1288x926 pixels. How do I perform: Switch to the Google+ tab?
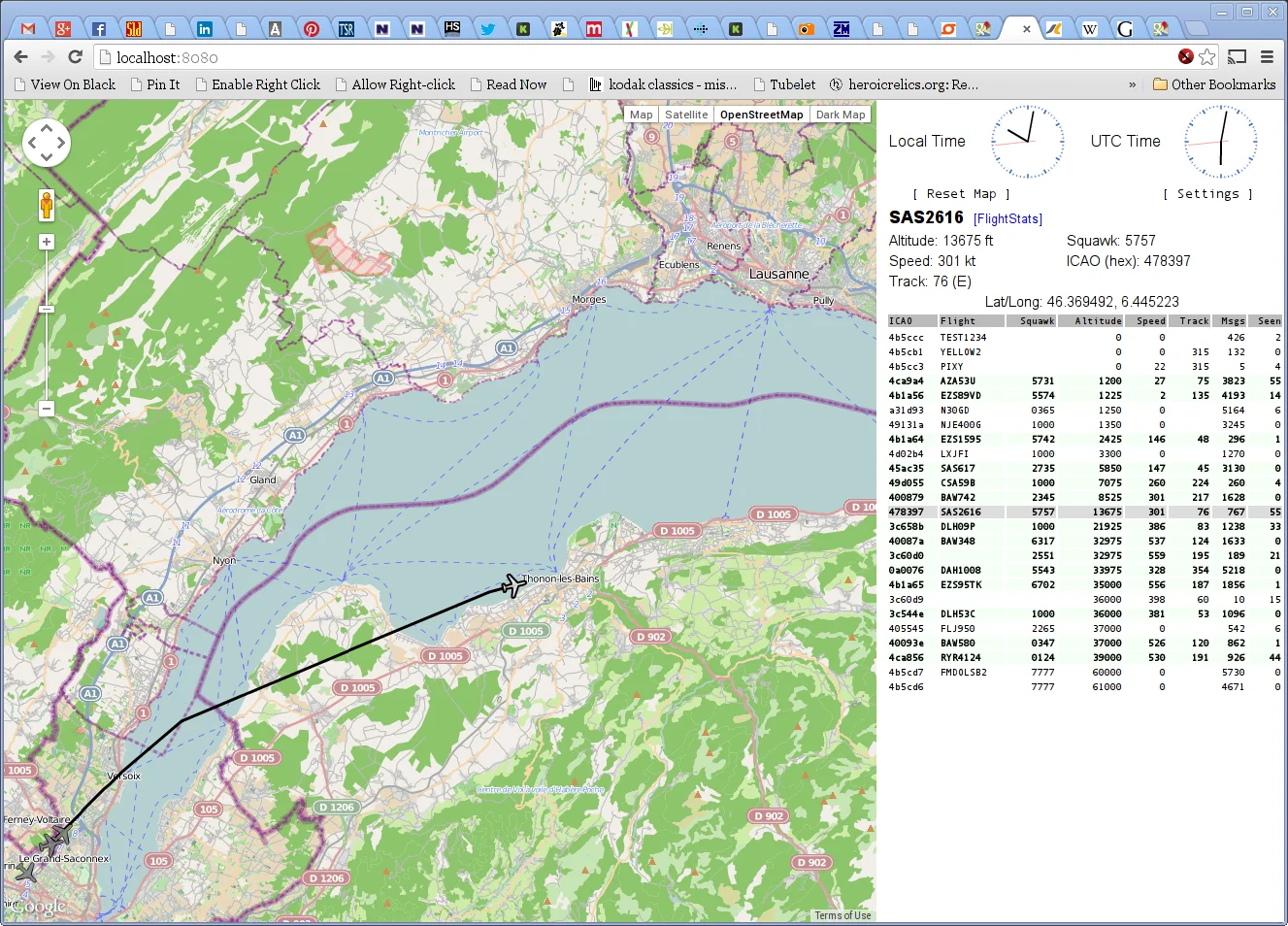coord(63,29)
